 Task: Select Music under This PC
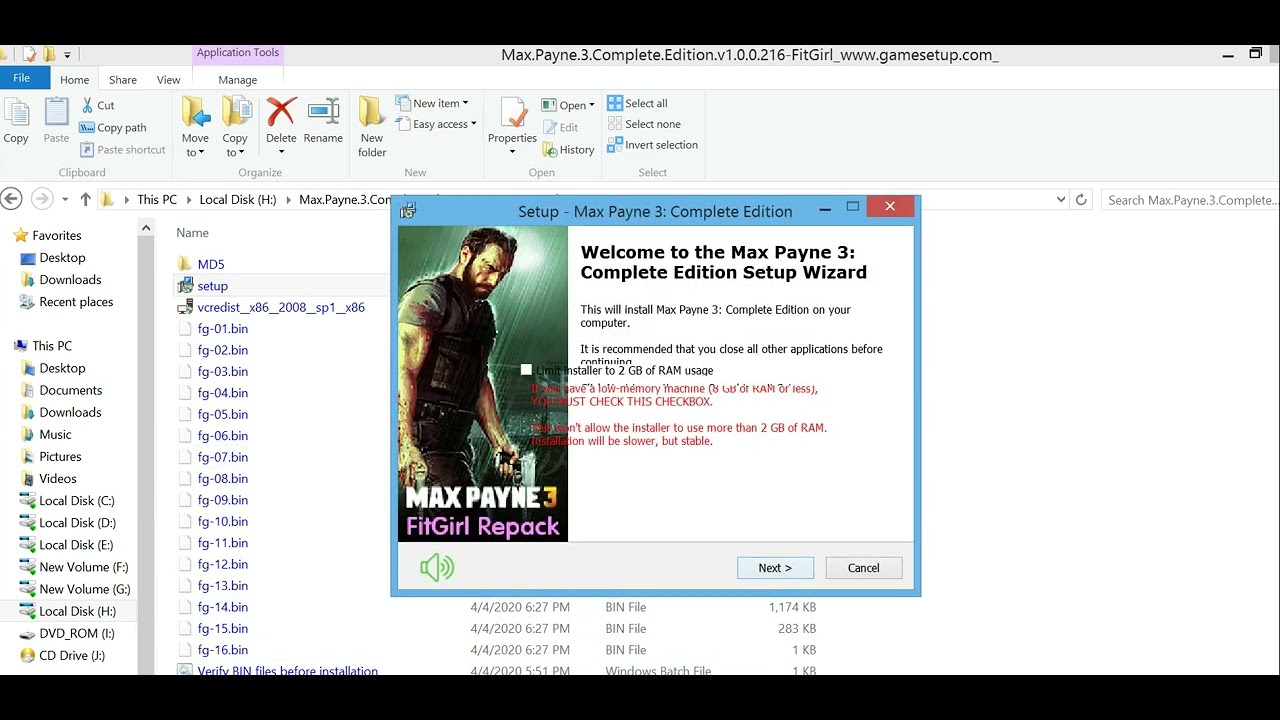pyautogui.click(x=55, y=434)
